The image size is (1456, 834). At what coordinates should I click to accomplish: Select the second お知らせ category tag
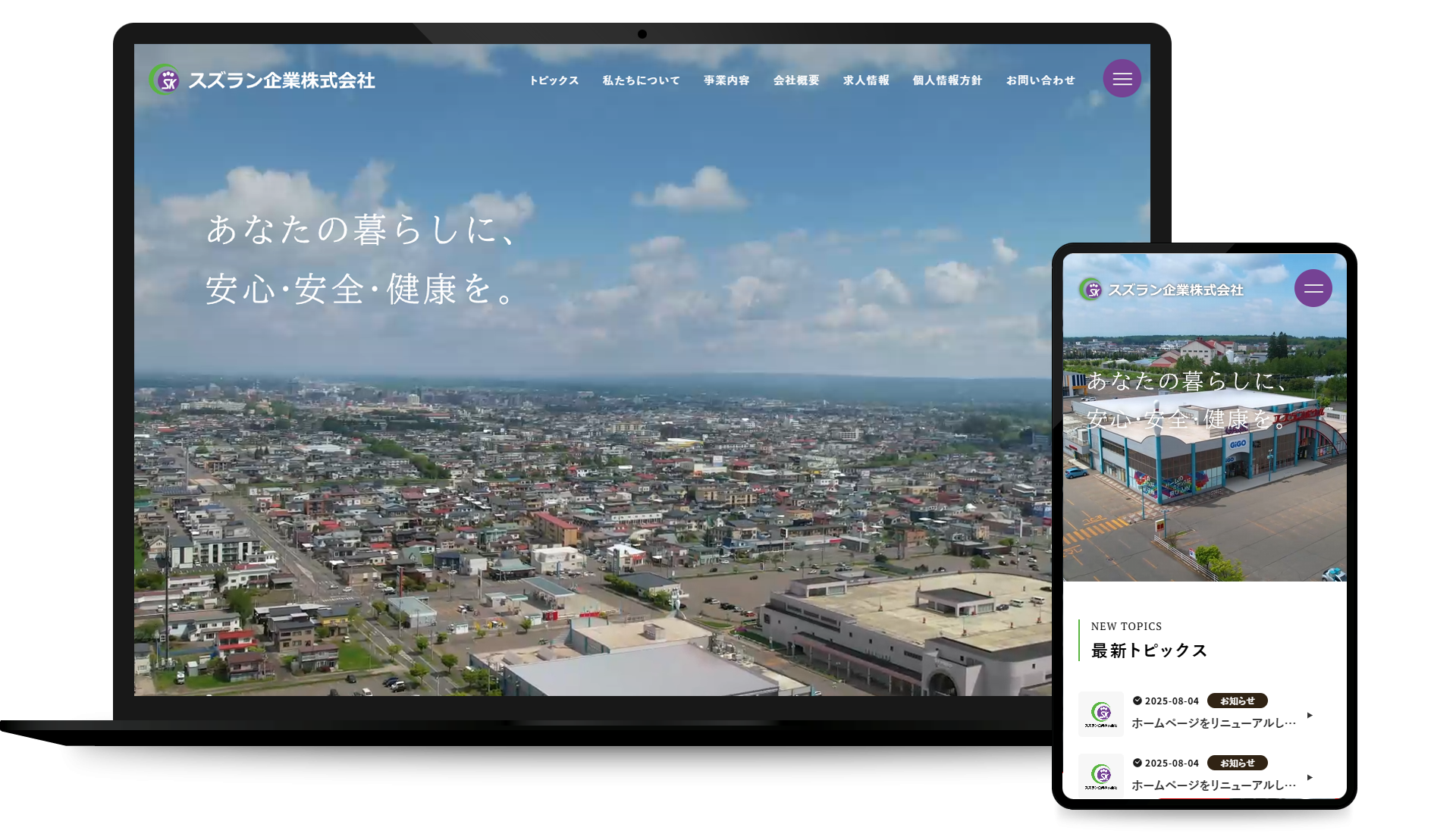point(1237,763)
